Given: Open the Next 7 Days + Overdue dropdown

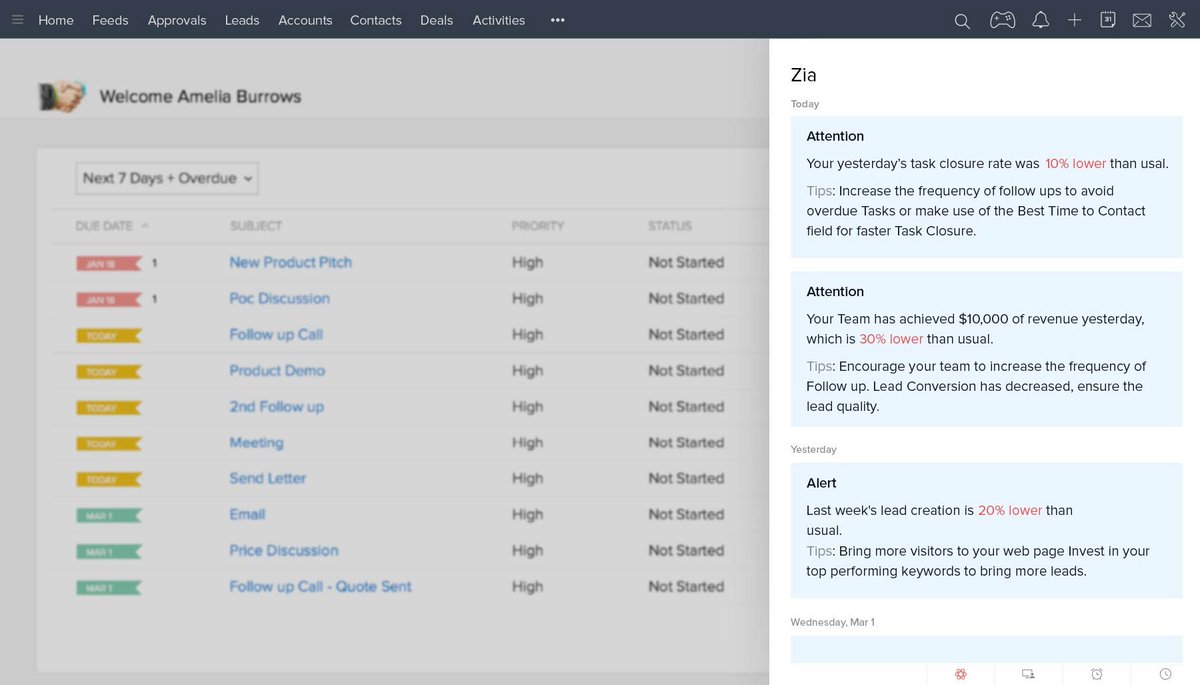Looking at the screenshot, I should point(166,178).
